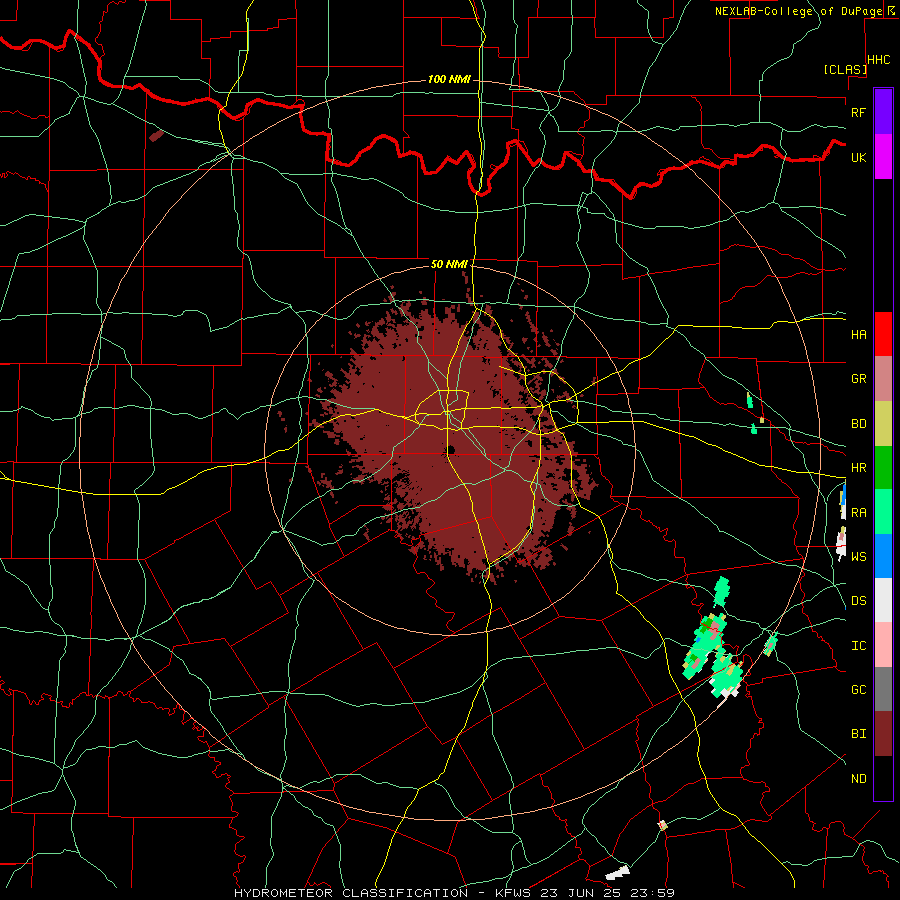The width and height of the screenshot is (900, 900).
Task: Click the RF purple legend swatch
Action: point(883,112)
